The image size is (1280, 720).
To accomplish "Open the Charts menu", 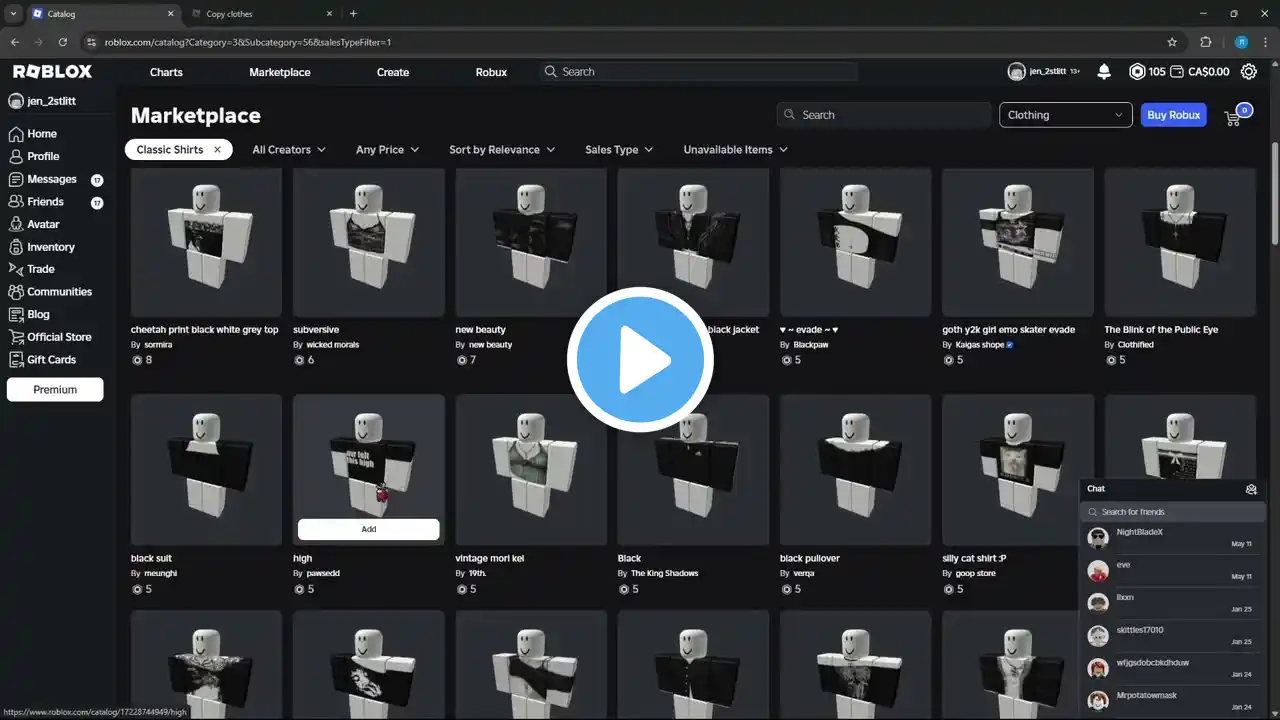I will coord(166,72).
